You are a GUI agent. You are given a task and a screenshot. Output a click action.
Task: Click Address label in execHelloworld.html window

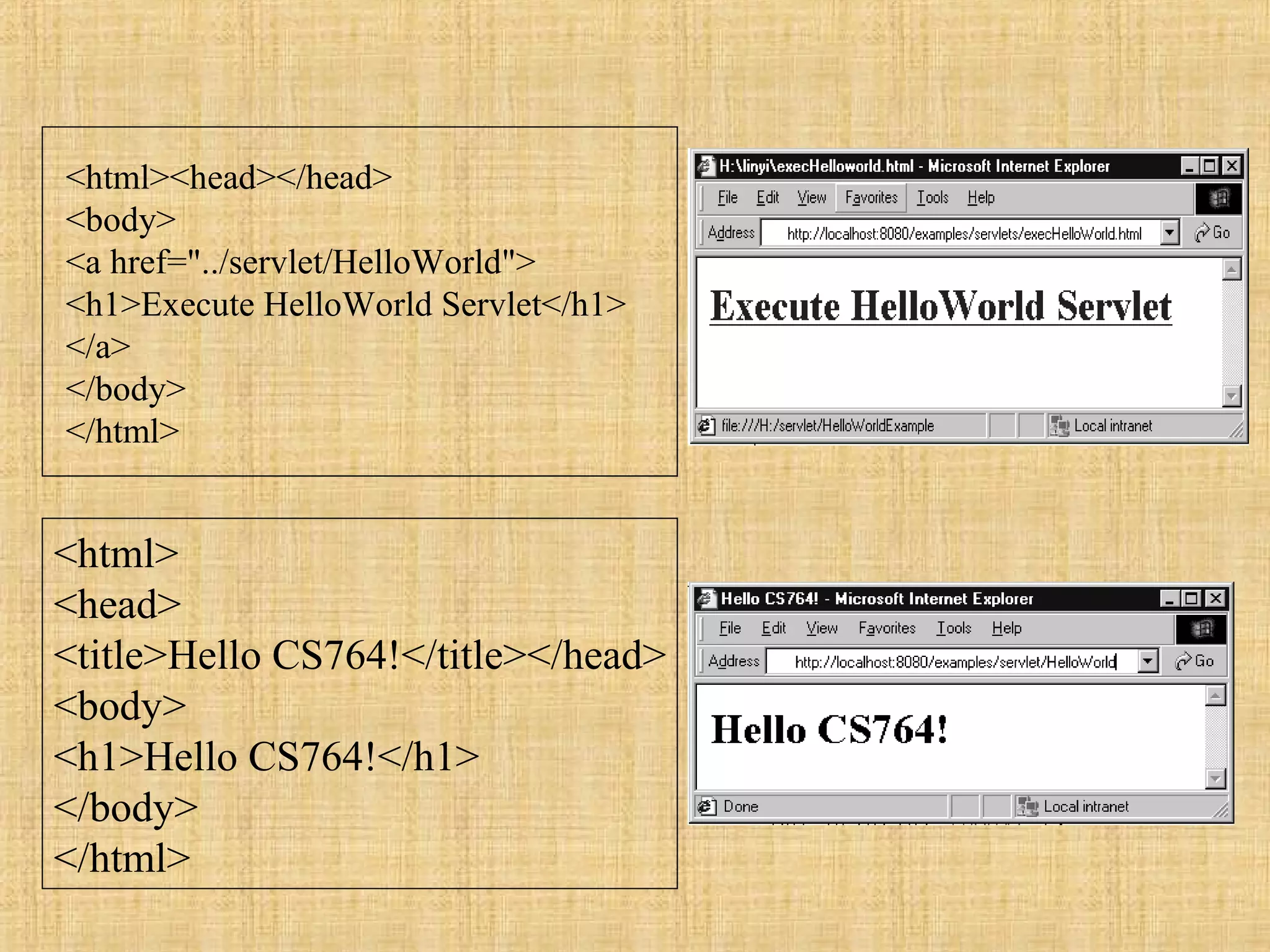(x=731, y=233)
